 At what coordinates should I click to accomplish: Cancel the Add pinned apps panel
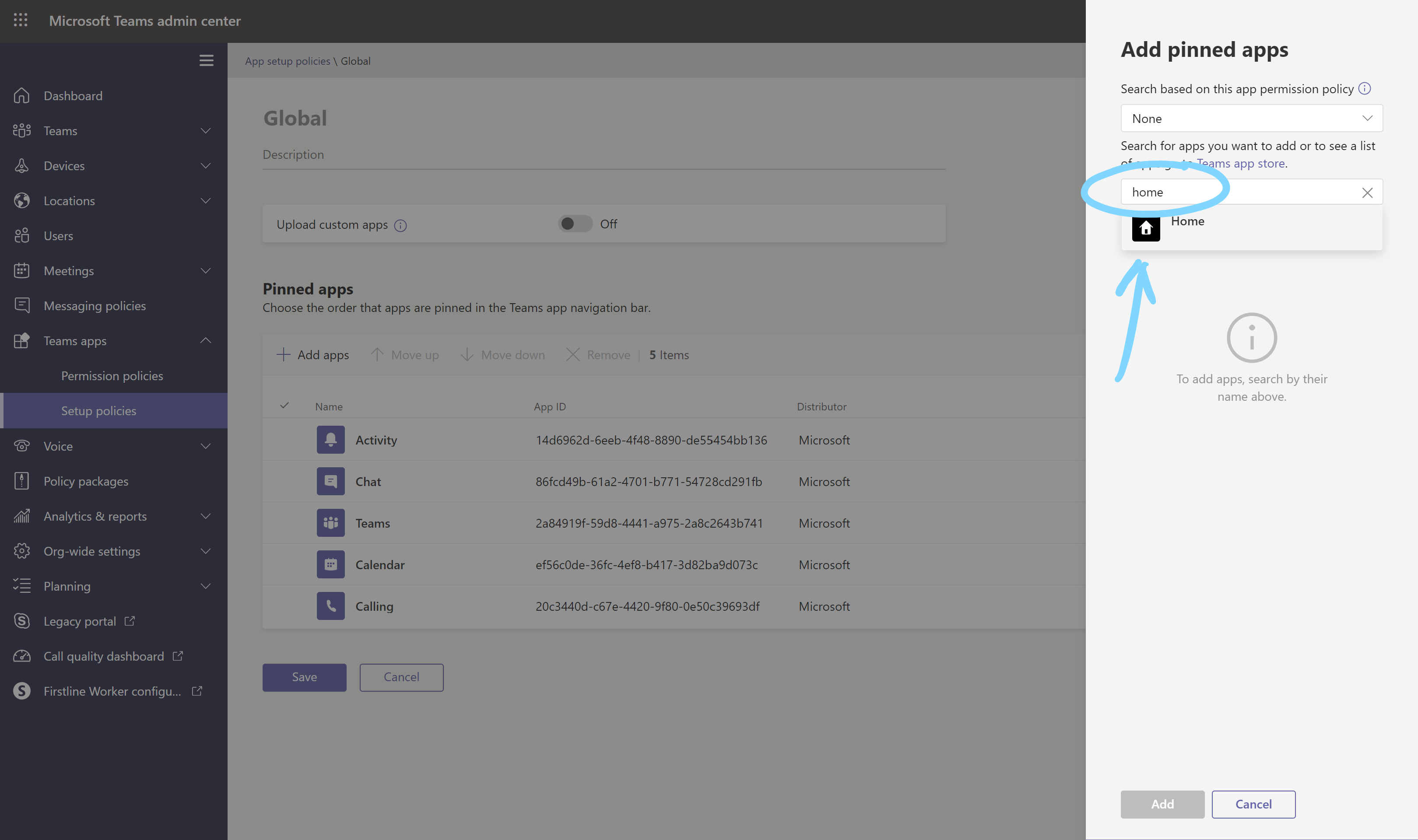pyautogui.click(x=1253, y=804)
